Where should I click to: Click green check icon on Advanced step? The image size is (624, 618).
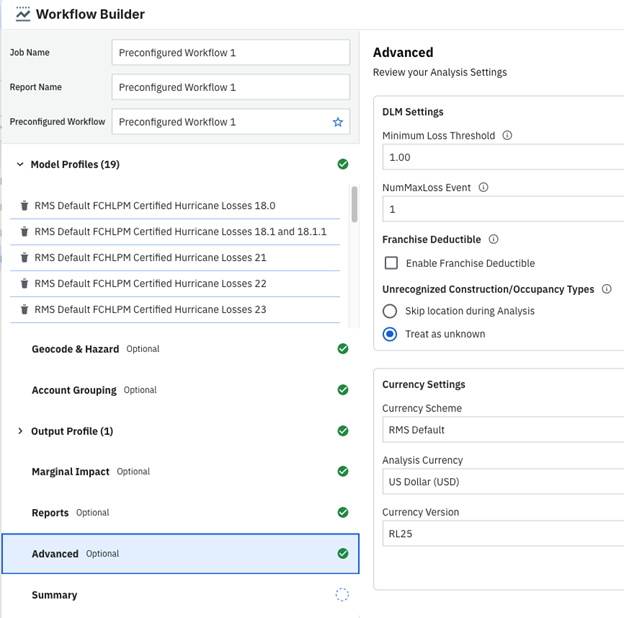pos(343,553)
